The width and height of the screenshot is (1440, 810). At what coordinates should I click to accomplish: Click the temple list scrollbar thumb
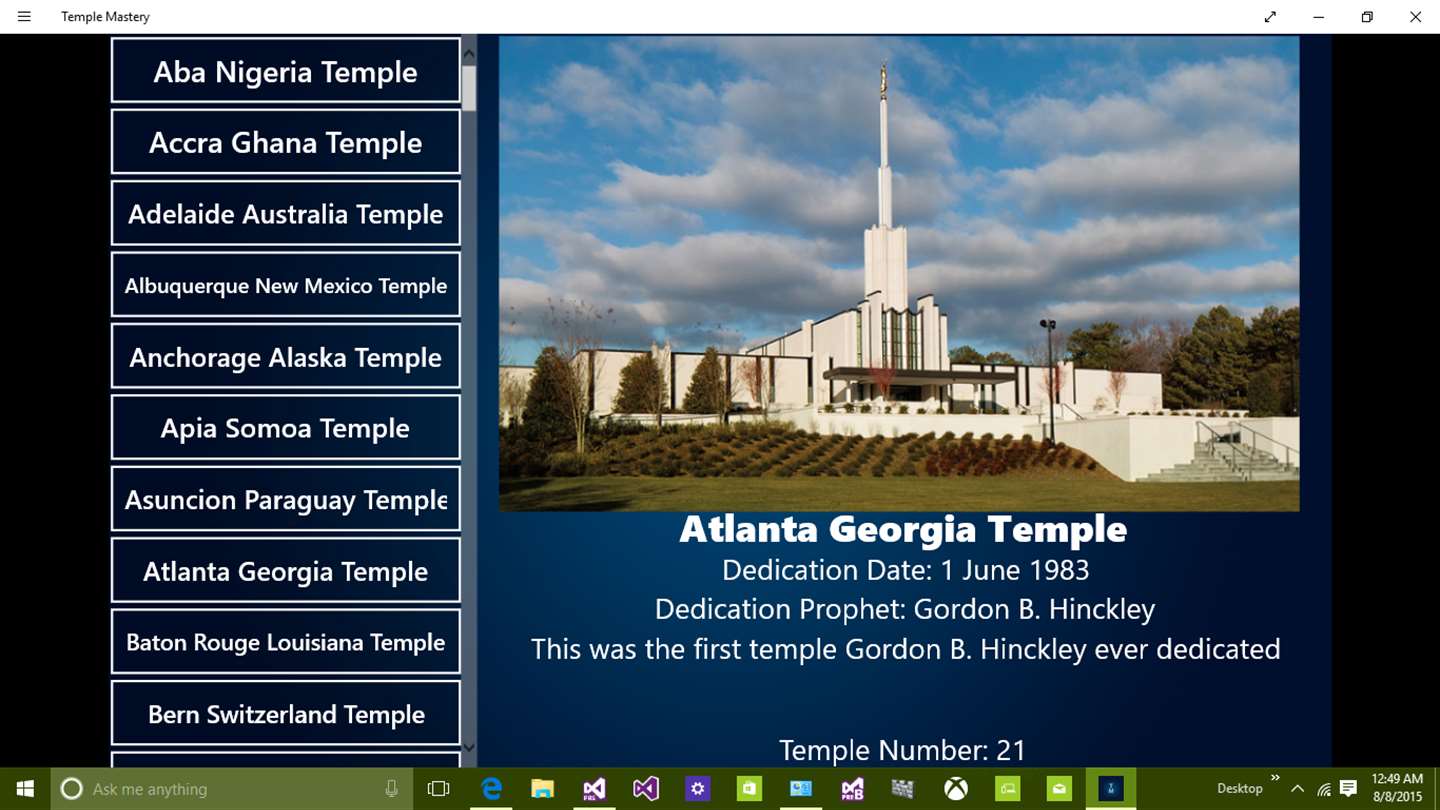469,87
